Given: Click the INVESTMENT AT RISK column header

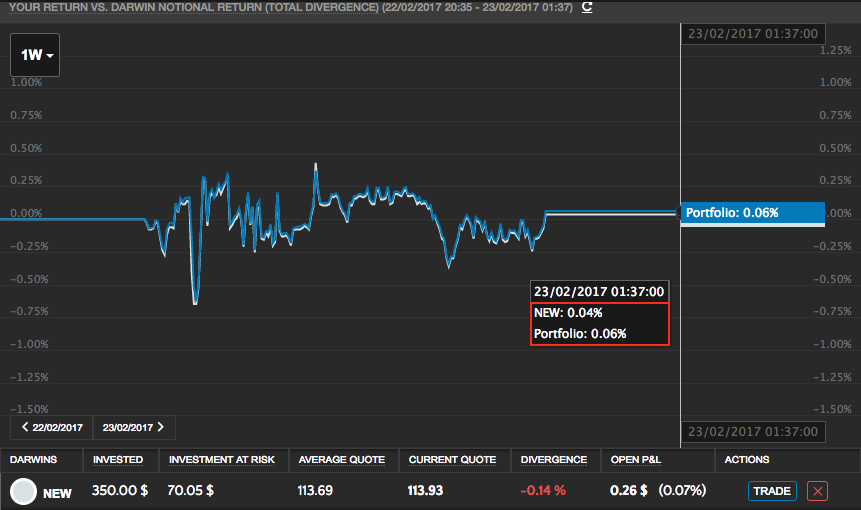Looking at the screenshot, I should (222, 459).
